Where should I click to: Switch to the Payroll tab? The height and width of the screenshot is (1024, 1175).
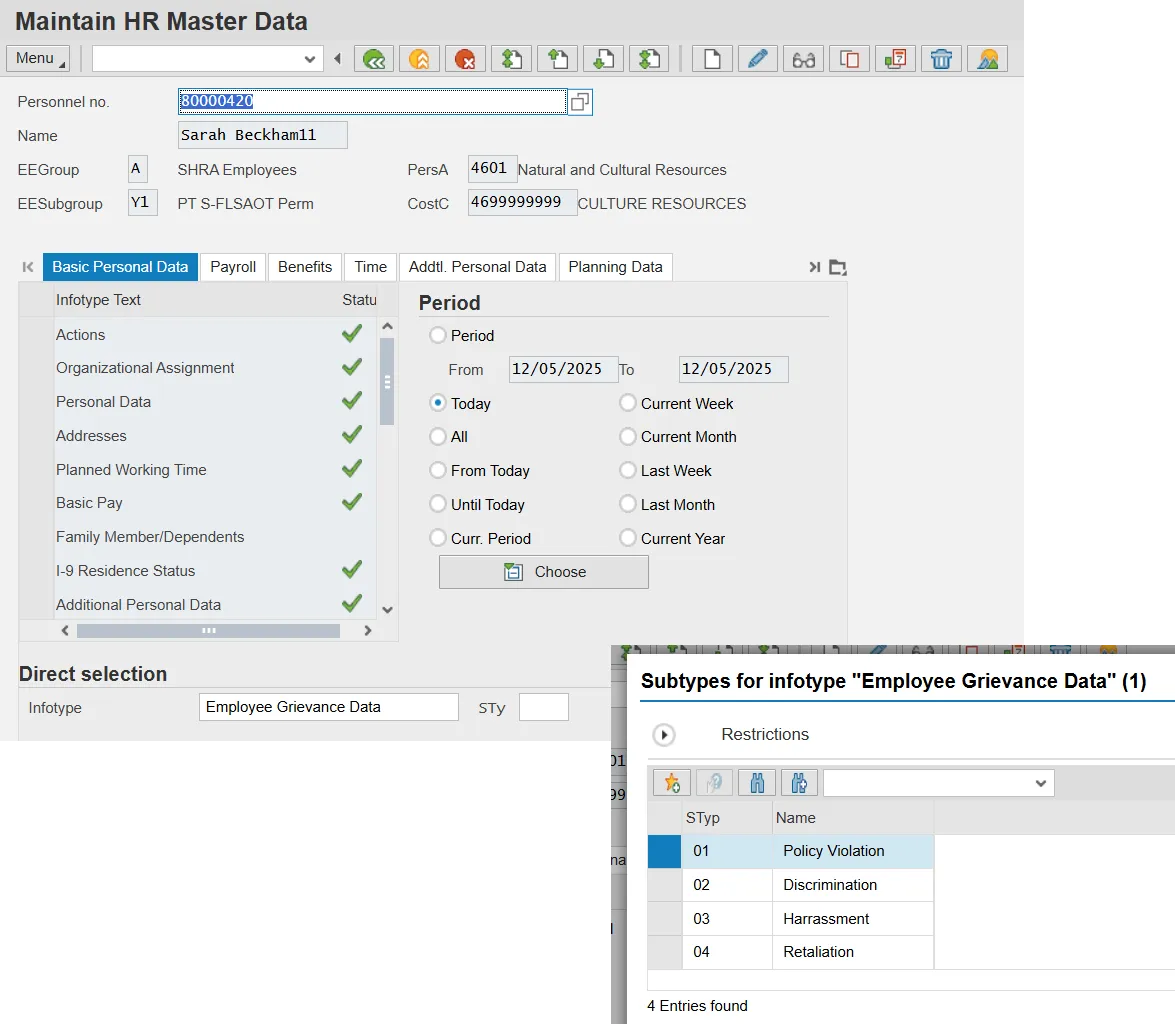(233, 267)
